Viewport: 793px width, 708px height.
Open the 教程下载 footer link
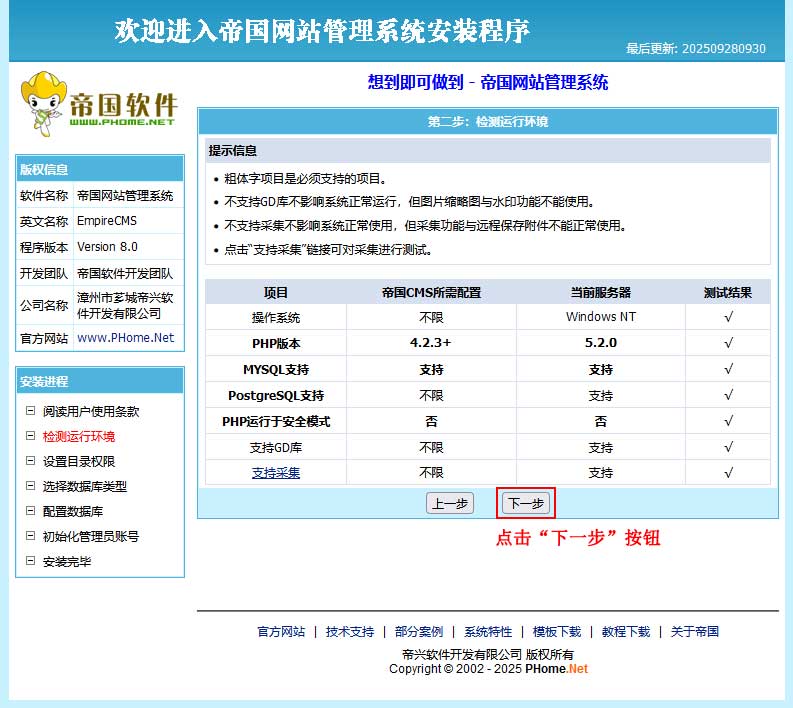coord(626,632)
